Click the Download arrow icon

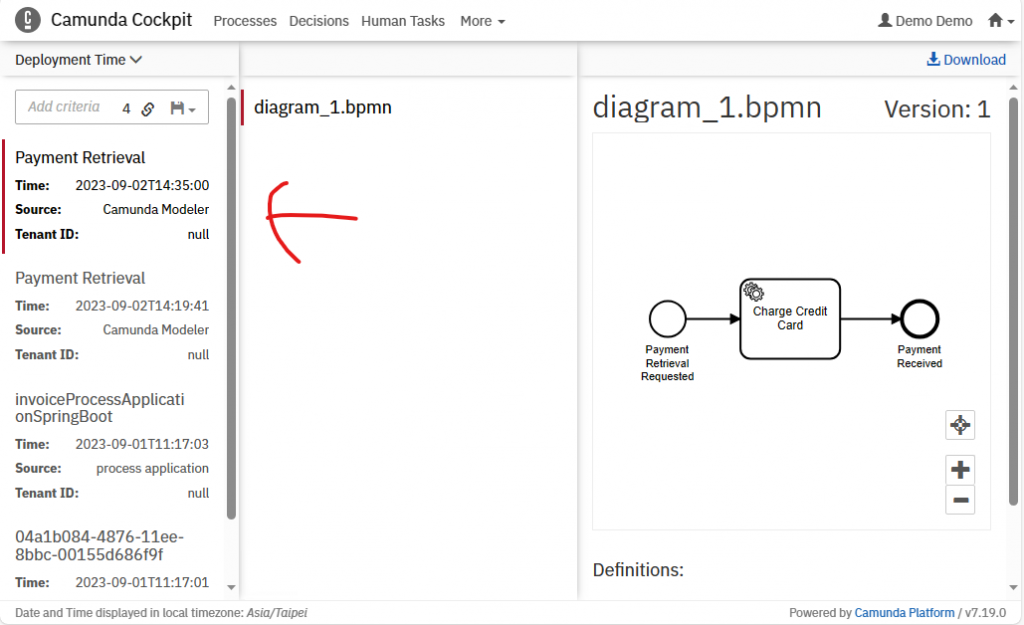[933, 59]
